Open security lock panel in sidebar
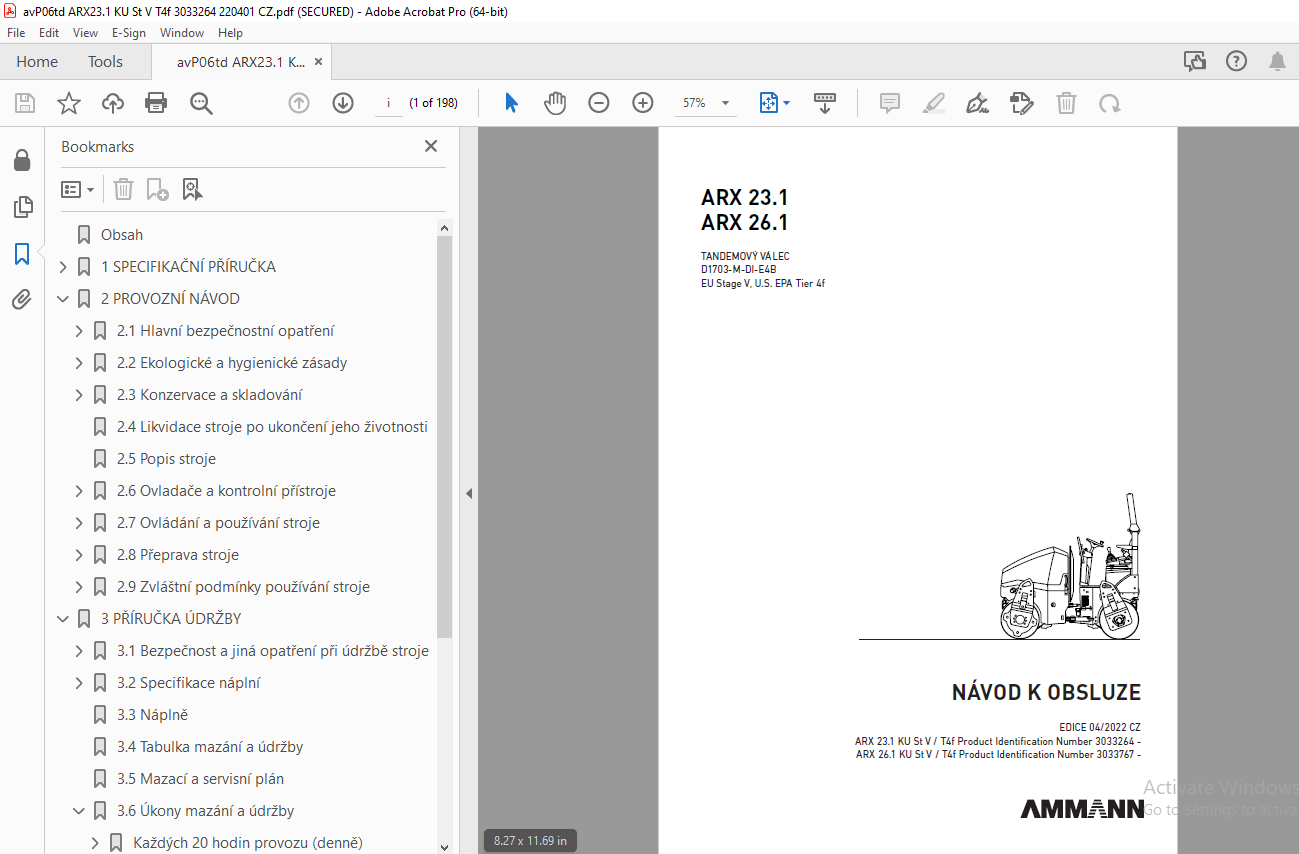Viewport: 1299px width, 854px height. (22, 160)
